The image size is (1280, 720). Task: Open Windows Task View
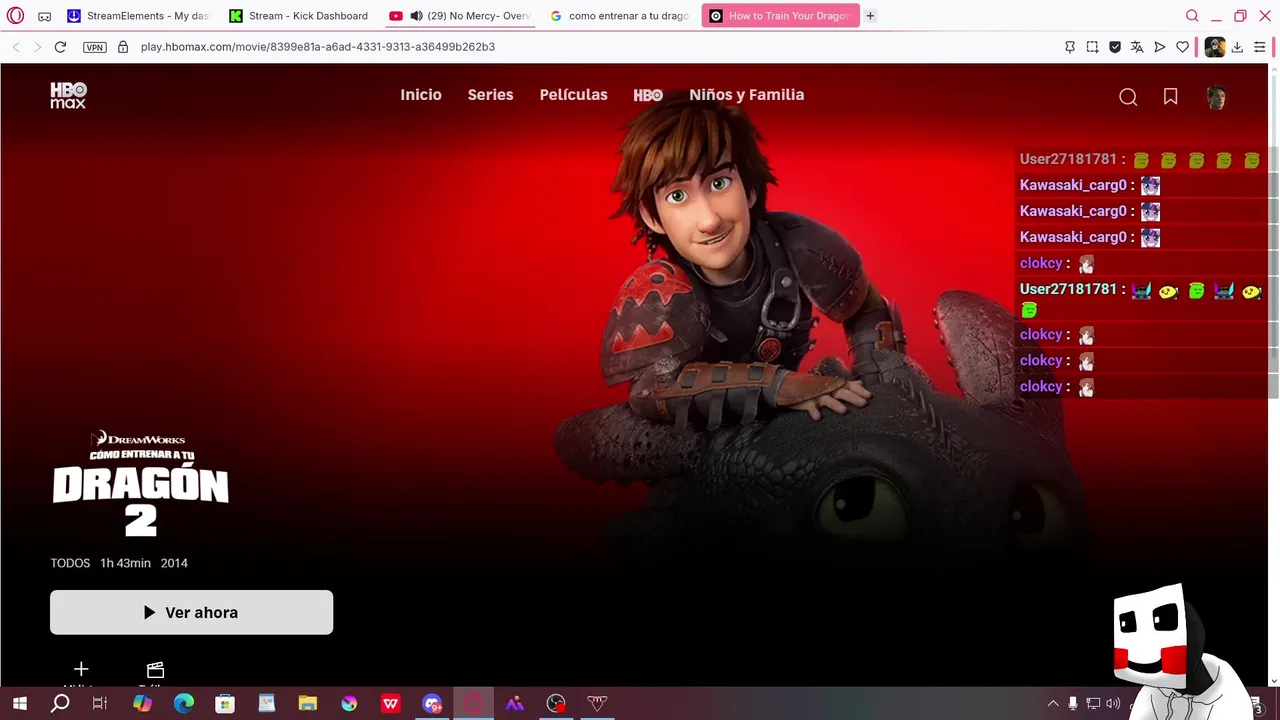(100, 704)
